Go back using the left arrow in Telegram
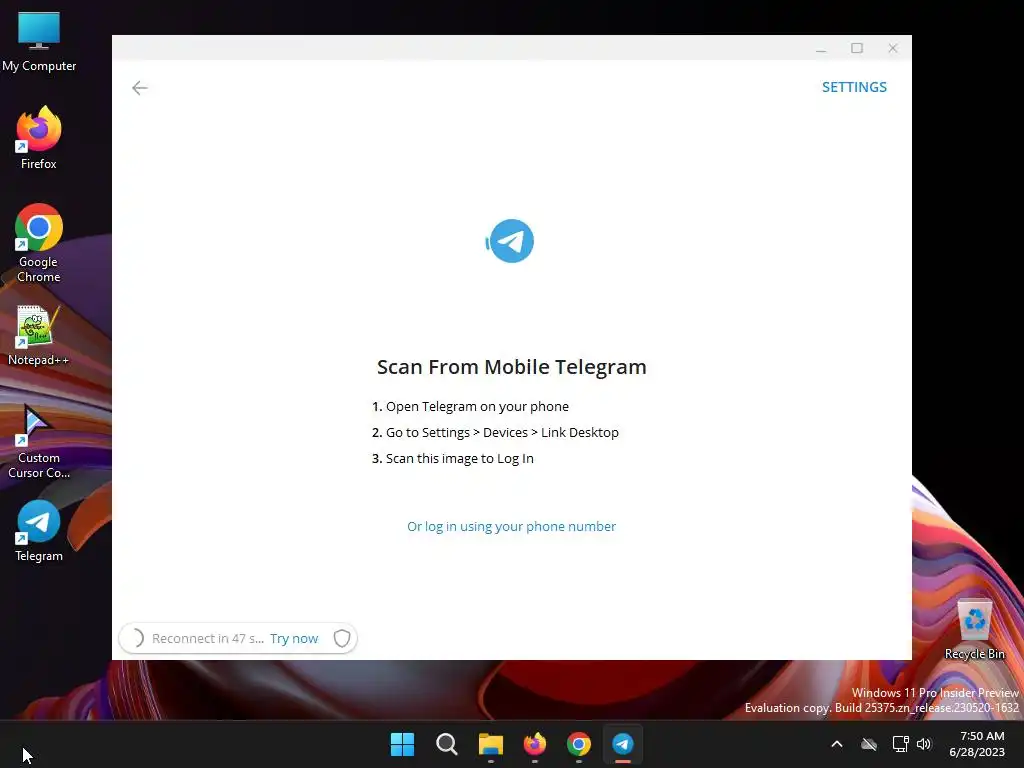The height and width of the screenshot is (768, 1024). click(140, 88)
